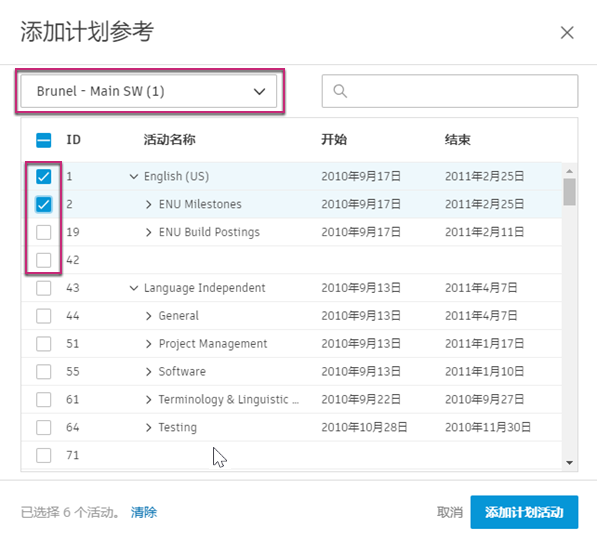Click end date 2011年2月11日 of ENU Build Postings
The image size is (597, 541).
tap(484, 232)
